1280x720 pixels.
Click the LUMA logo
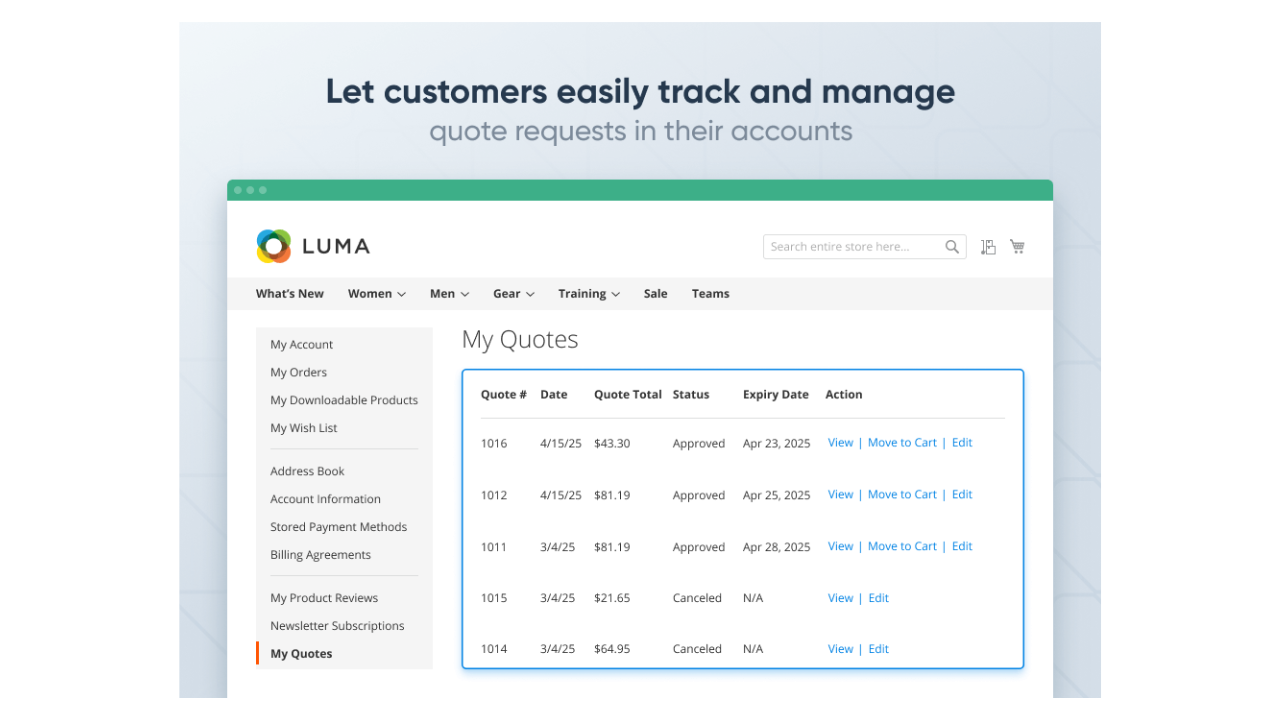pyautogui.click(x=312, y=246)
